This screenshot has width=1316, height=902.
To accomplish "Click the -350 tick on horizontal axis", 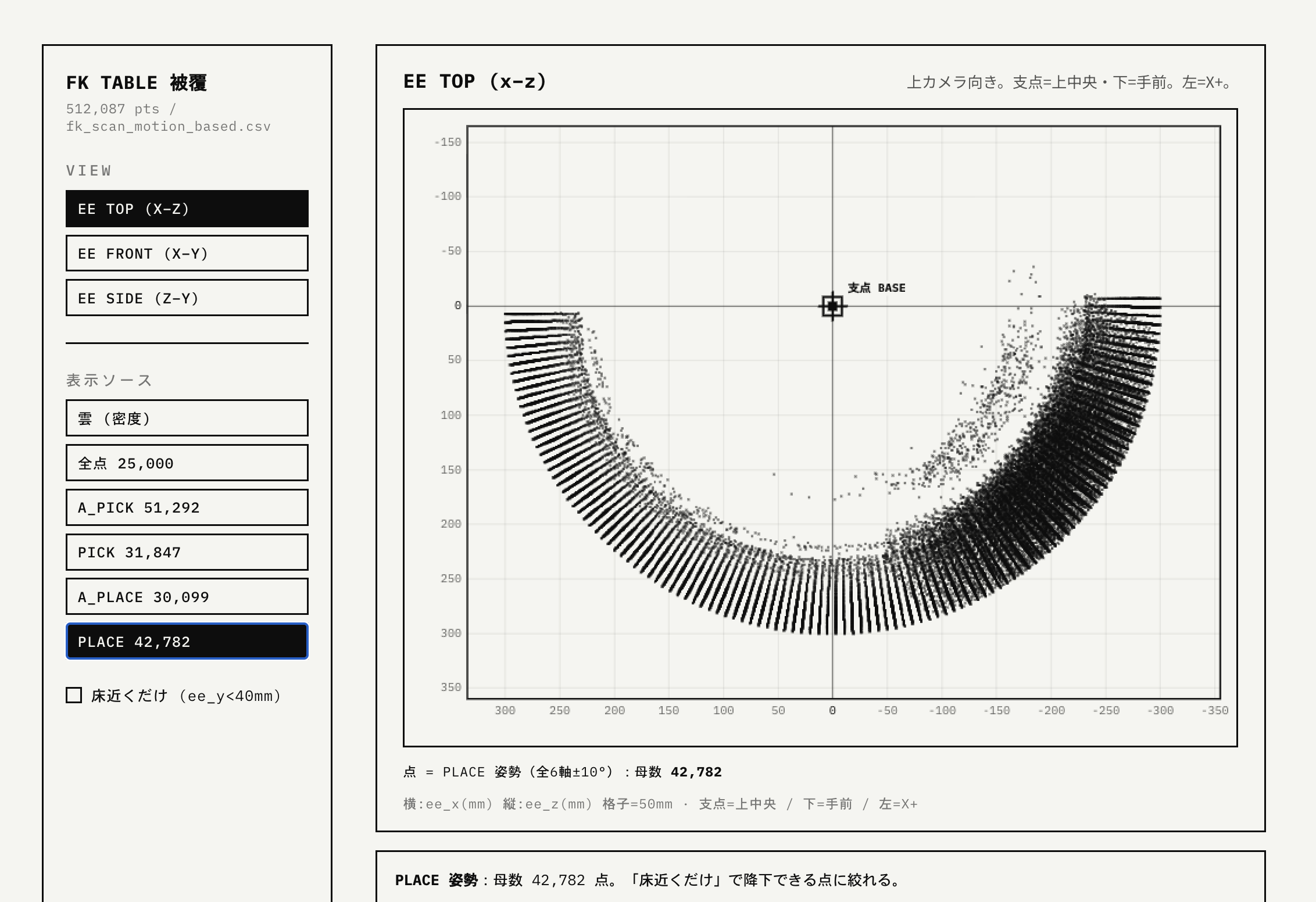I will point(1215,710).
